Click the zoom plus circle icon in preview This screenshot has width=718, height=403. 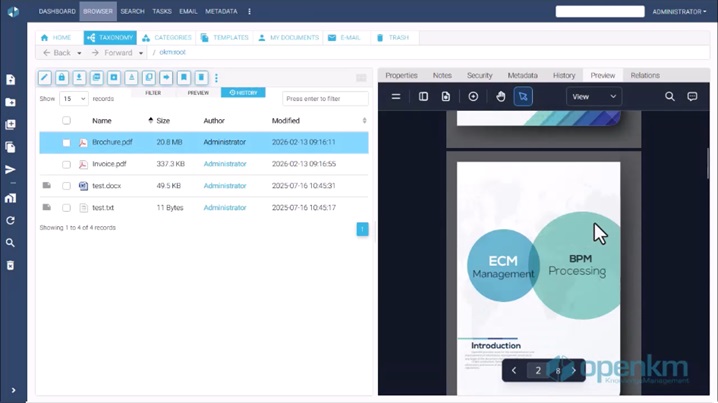click(473, 97)
